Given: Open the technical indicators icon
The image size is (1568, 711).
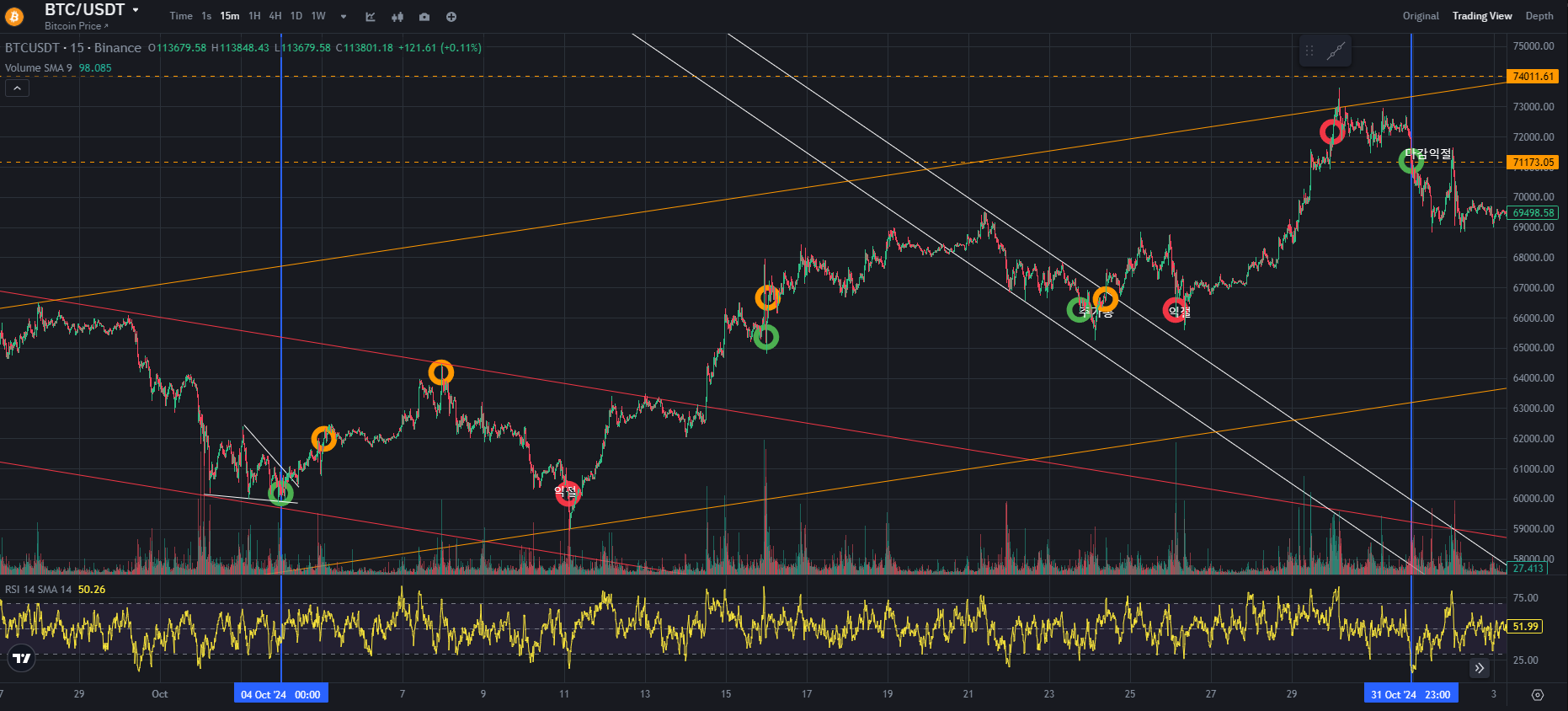Looking at the screenshot, I should click(x=371, y=17).
